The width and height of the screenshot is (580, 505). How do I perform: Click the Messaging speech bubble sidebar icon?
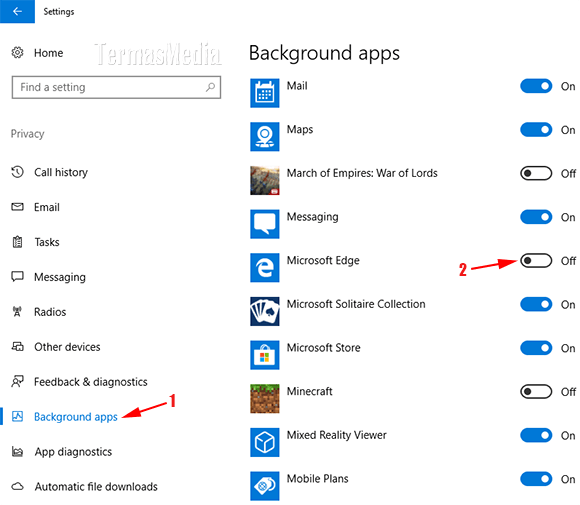(17, 277)
